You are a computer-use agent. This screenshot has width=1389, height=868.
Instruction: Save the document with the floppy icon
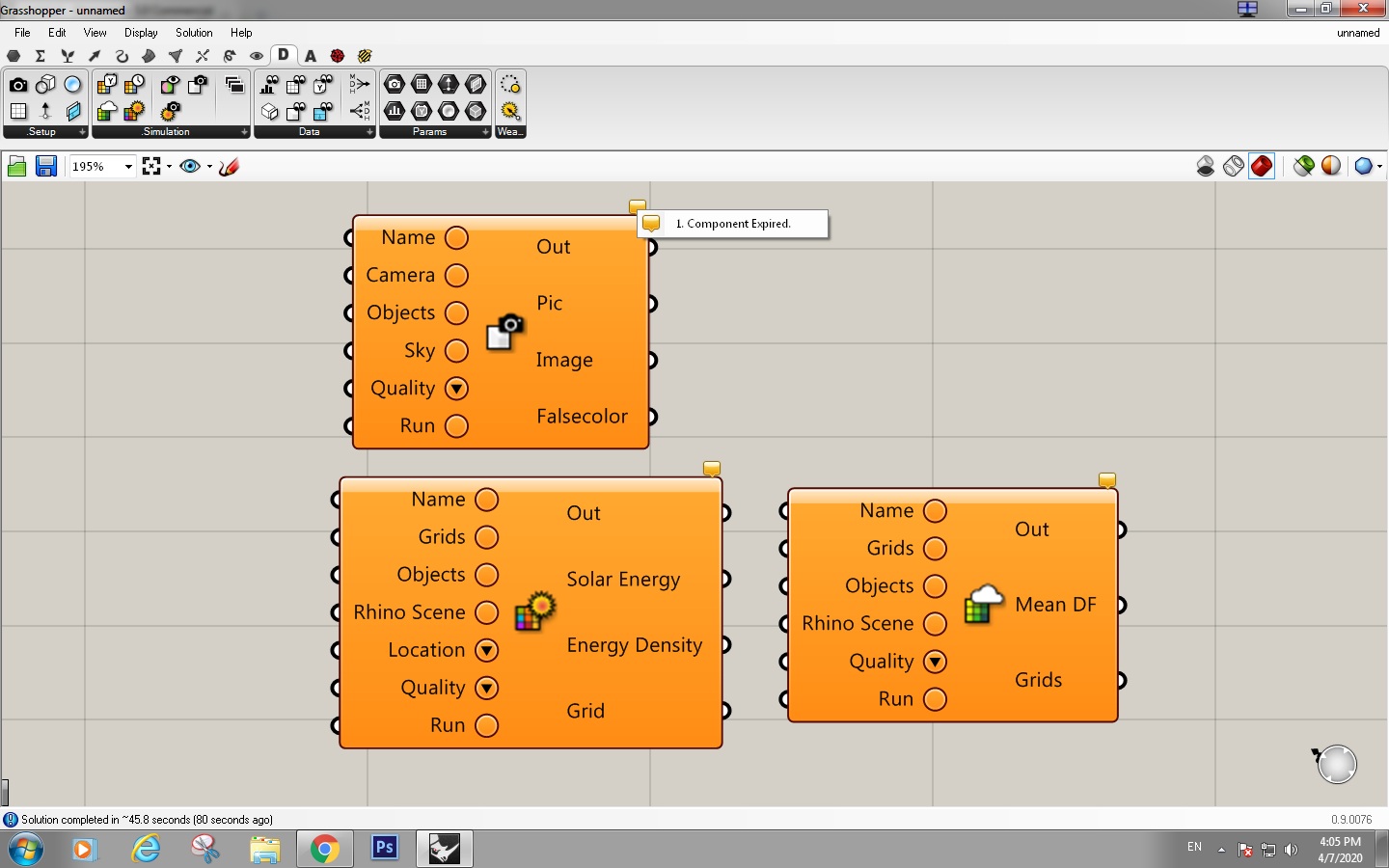pos(45,167)
